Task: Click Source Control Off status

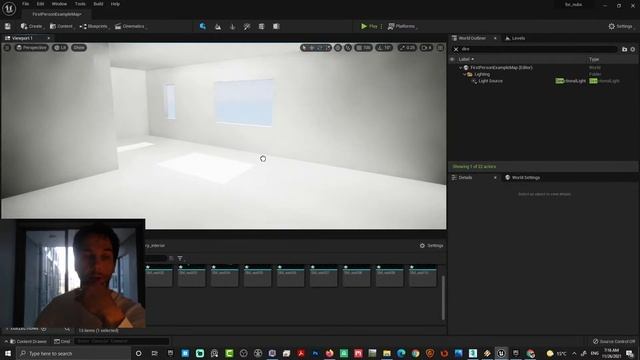Action: (x=614, y=341)
